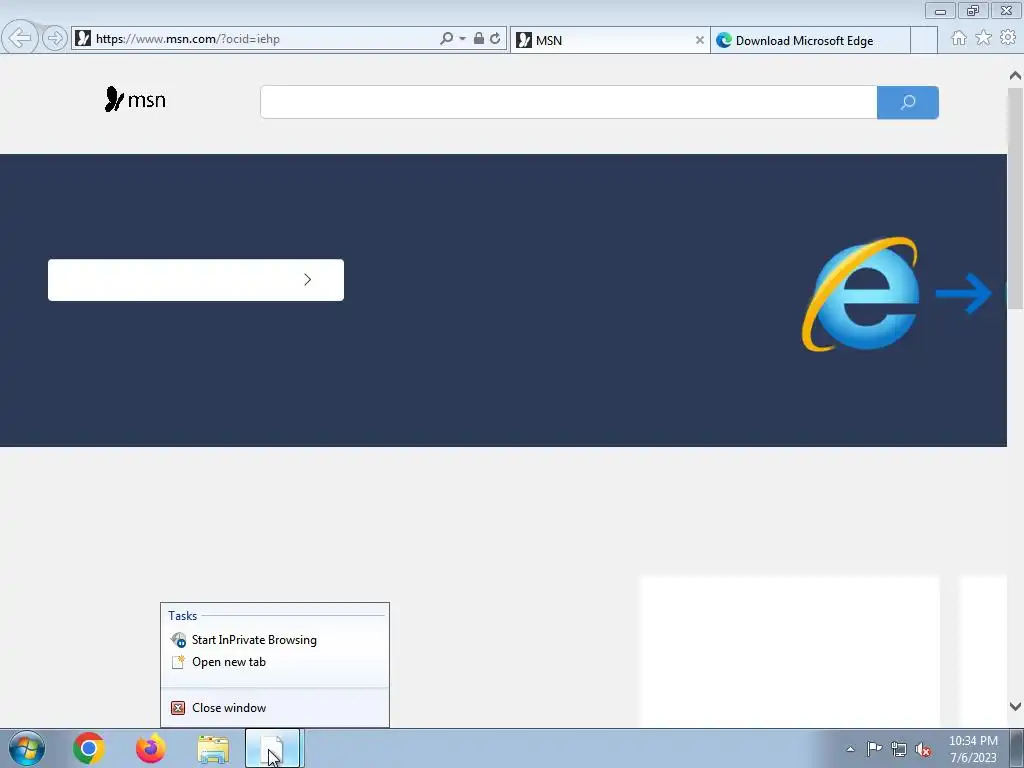This screenshot has height=768, width=1024.
Task: Click the muted volume tray icon
Action: [923, 750]
